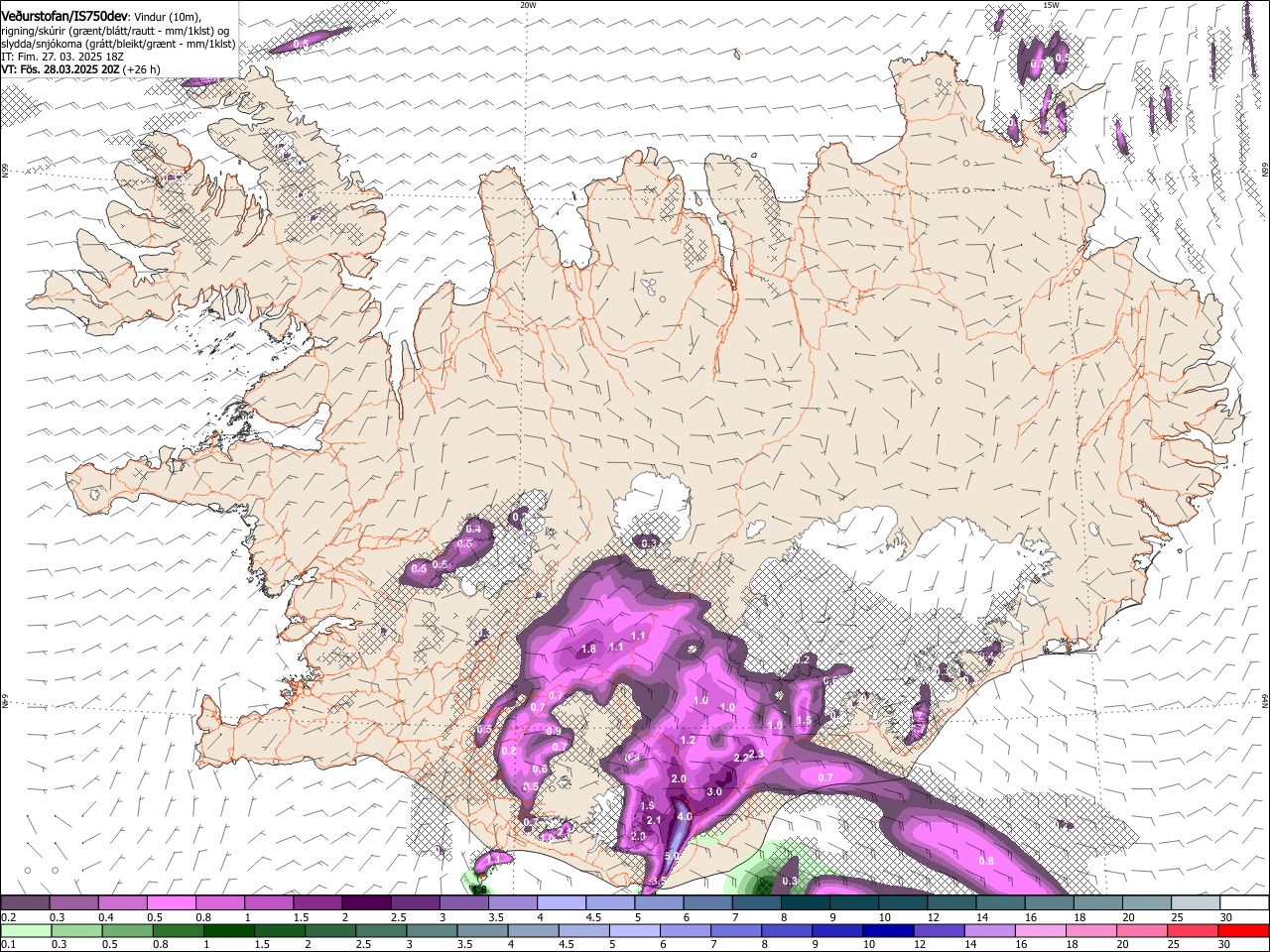The width and height of the screenshot is (1270, 952).
Task: Click the 4.0 precipitation value on the map
Action: 685,817
